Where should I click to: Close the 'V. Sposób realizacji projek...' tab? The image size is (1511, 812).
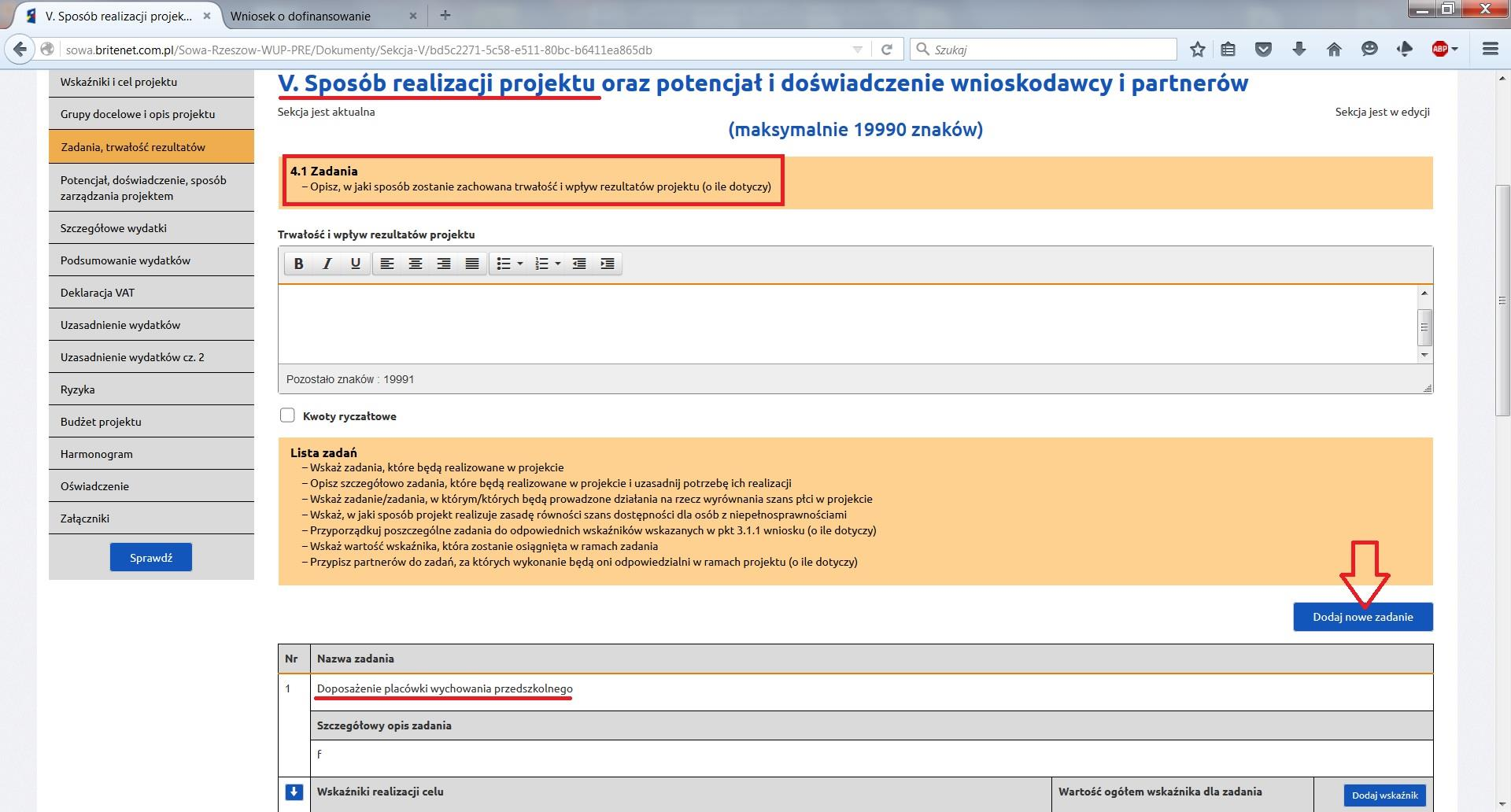[207, 16]
